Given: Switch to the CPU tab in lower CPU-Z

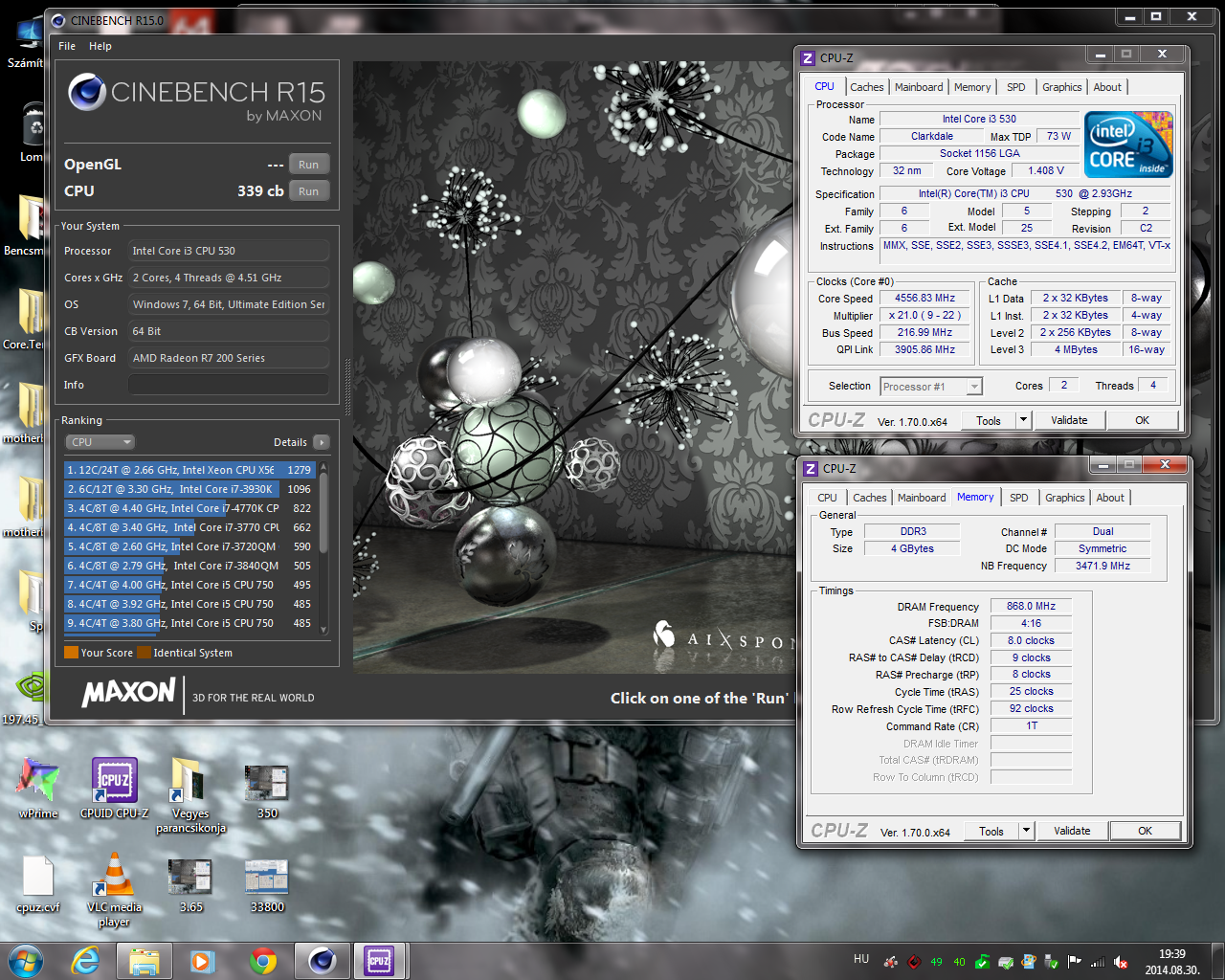Looking at the screenshot, I should [827, 498].
